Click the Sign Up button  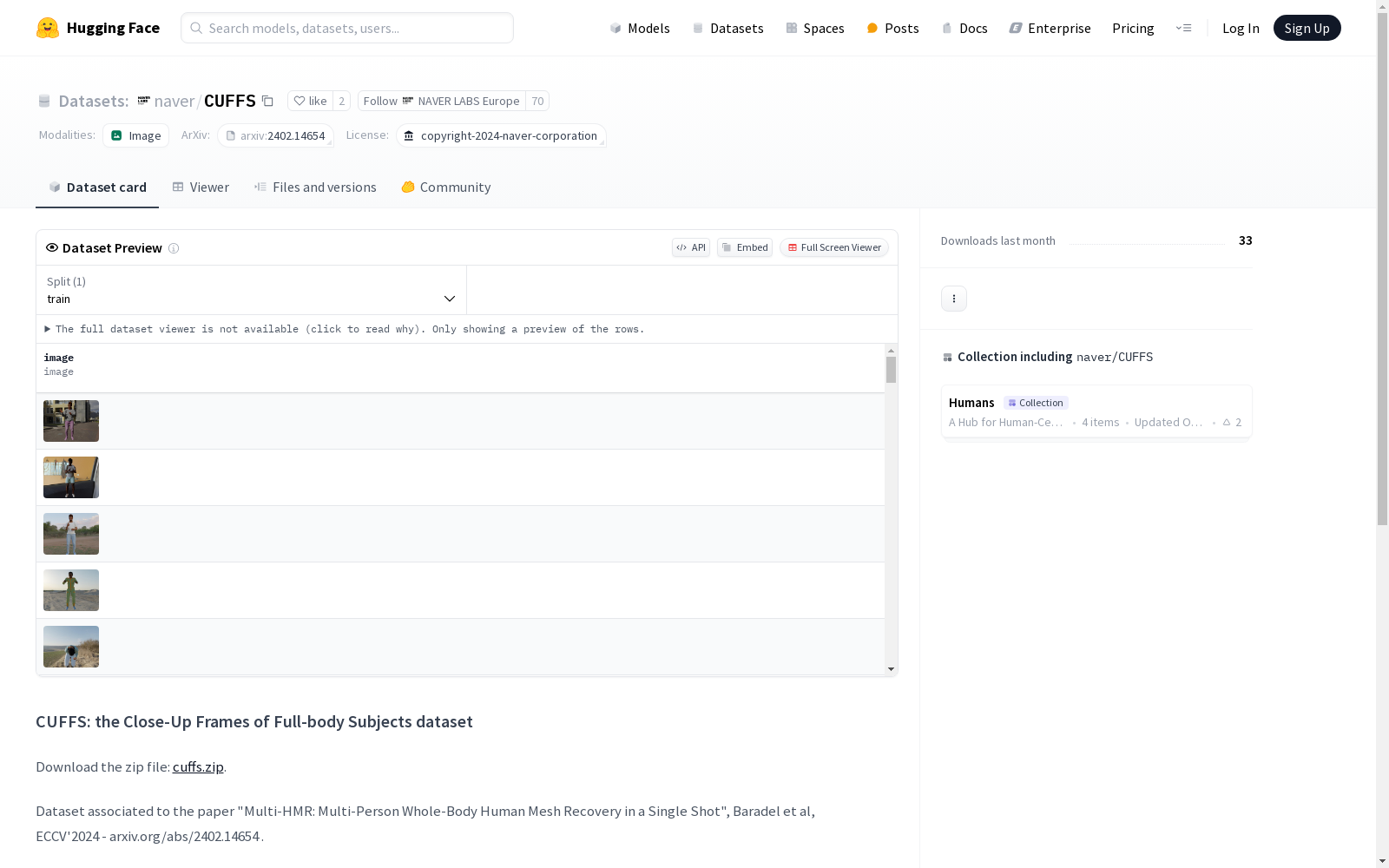pyautogui.click(x=1307, y=28)
